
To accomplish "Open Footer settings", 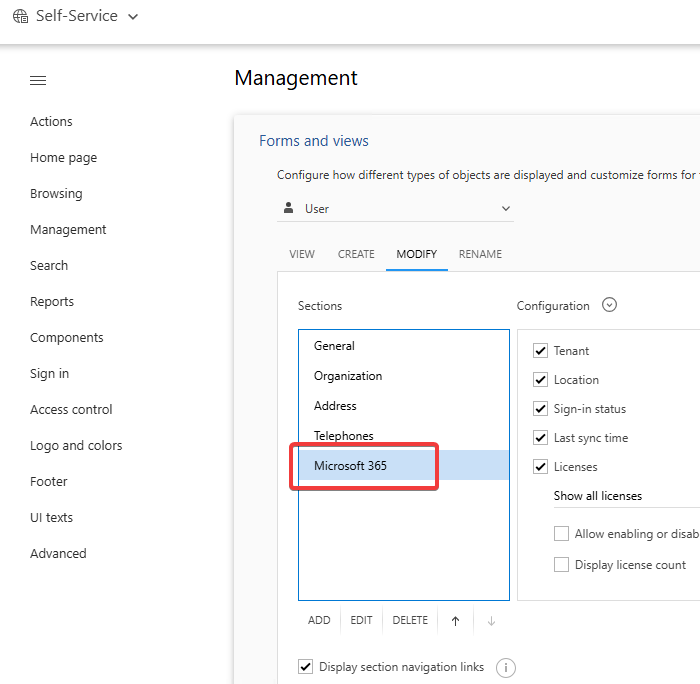I will tap(49, 482).
